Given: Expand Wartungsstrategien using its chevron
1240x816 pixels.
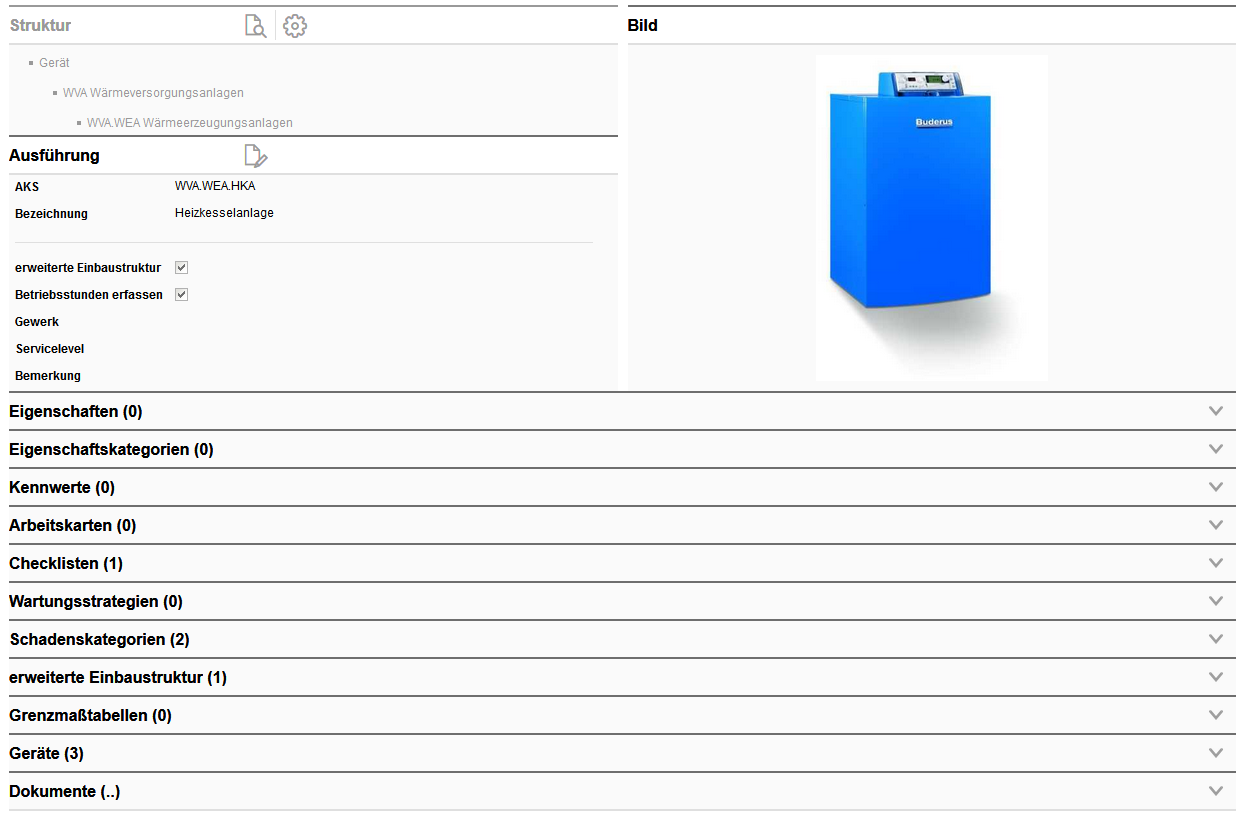Looking at the screenshot, I should (x=1215, y=601).
